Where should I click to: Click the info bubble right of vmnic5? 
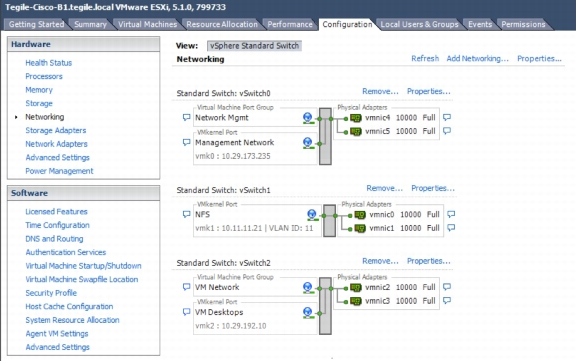click(x=447, y=131)
